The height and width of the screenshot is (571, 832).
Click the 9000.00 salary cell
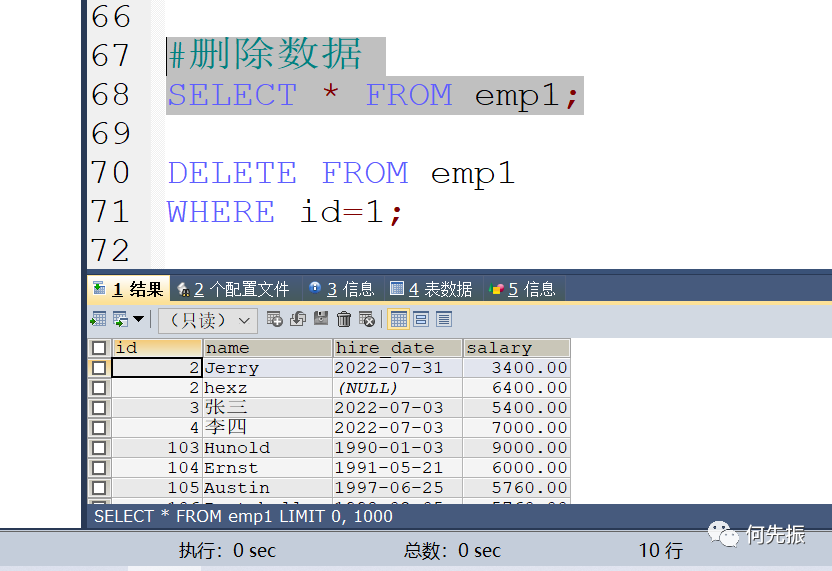pos(517,448)
